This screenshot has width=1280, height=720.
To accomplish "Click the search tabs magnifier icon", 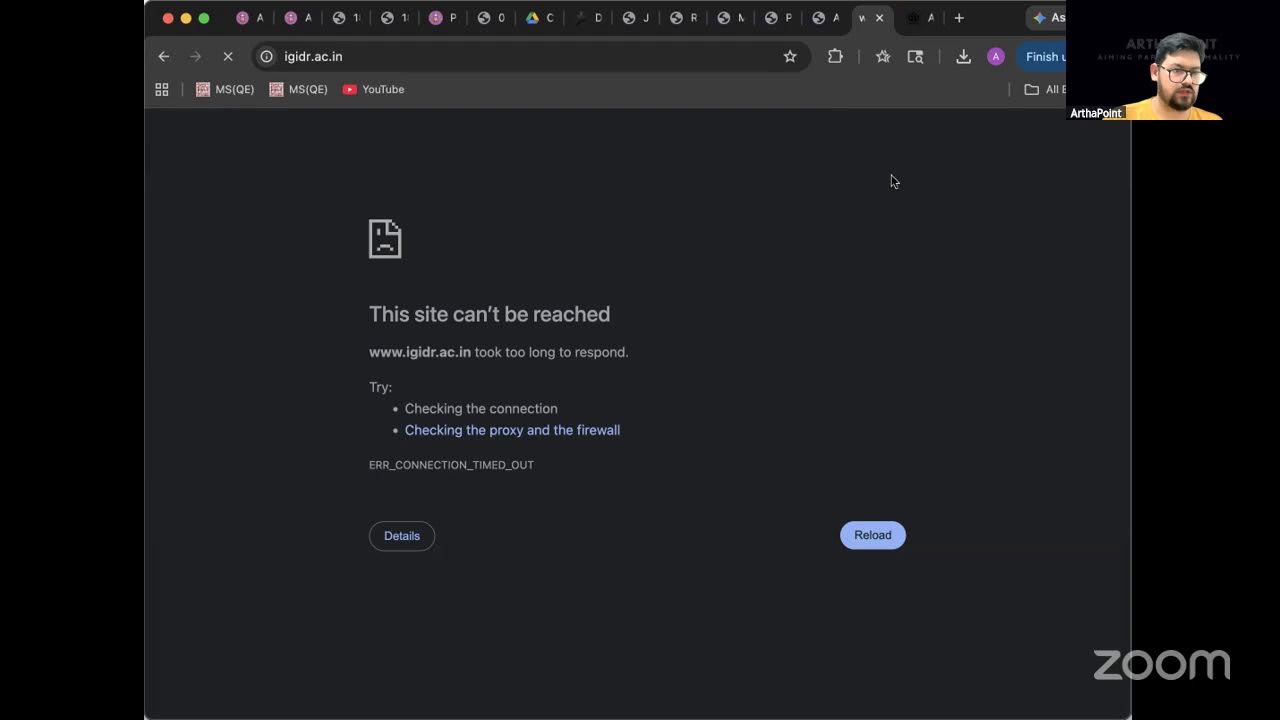I will tap(915, 57).
